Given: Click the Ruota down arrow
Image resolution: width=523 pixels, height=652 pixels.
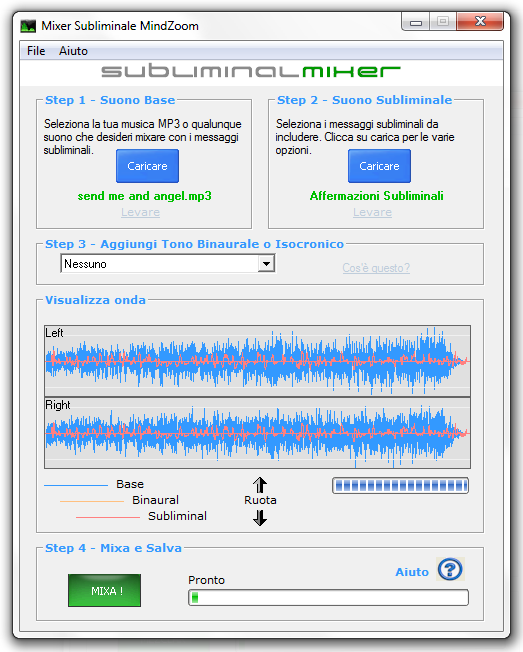Looking at the screenshot, I should click(x=260, y=518).
